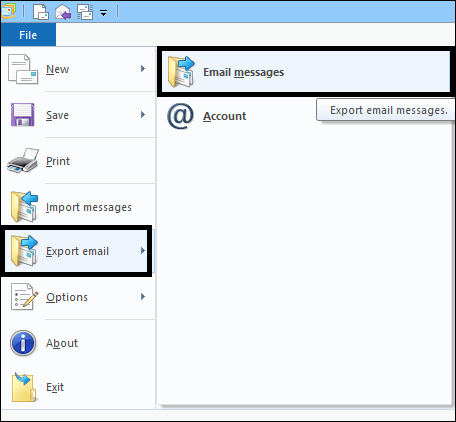Open the File tab
The image size is (456, 422).
pyautogui.click(x=28, y=35)
